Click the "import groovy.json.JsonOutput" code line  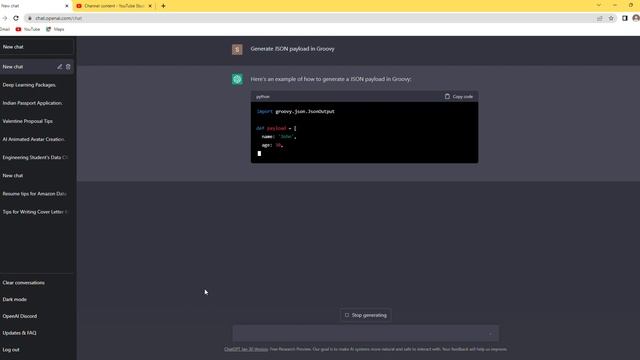point(296,111)
